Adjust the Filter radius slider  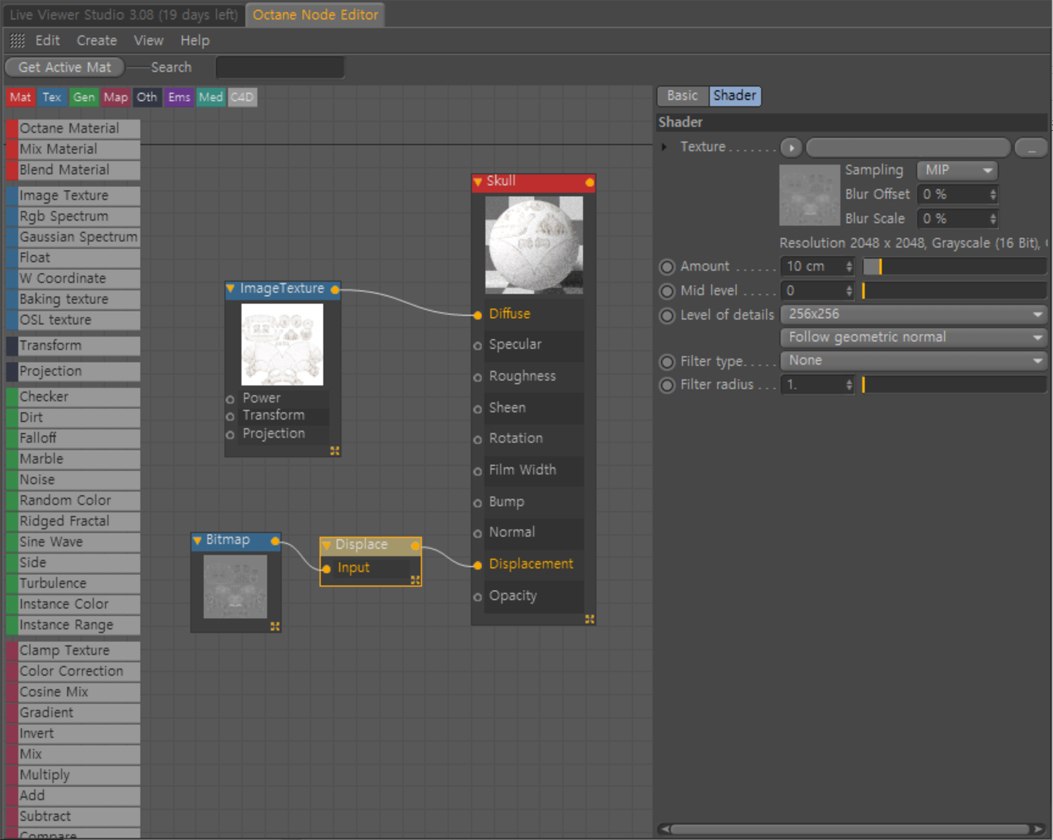(x=954, y=385)
